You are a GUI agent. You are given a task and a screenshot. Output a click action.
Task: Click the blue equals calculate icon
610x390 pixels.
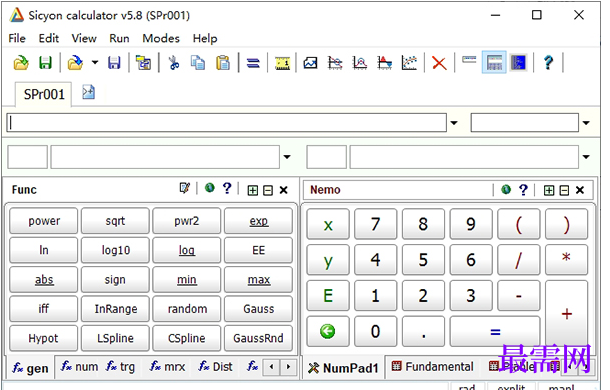(253, 63)
